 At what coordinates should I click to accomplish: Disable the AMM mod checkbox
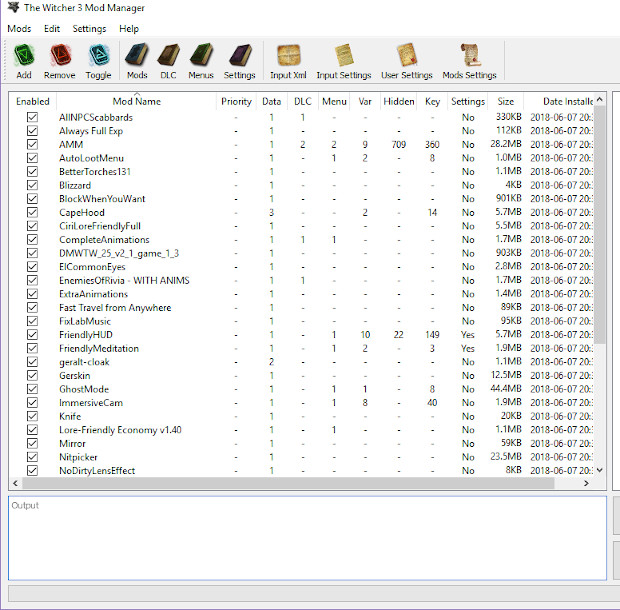32,144
